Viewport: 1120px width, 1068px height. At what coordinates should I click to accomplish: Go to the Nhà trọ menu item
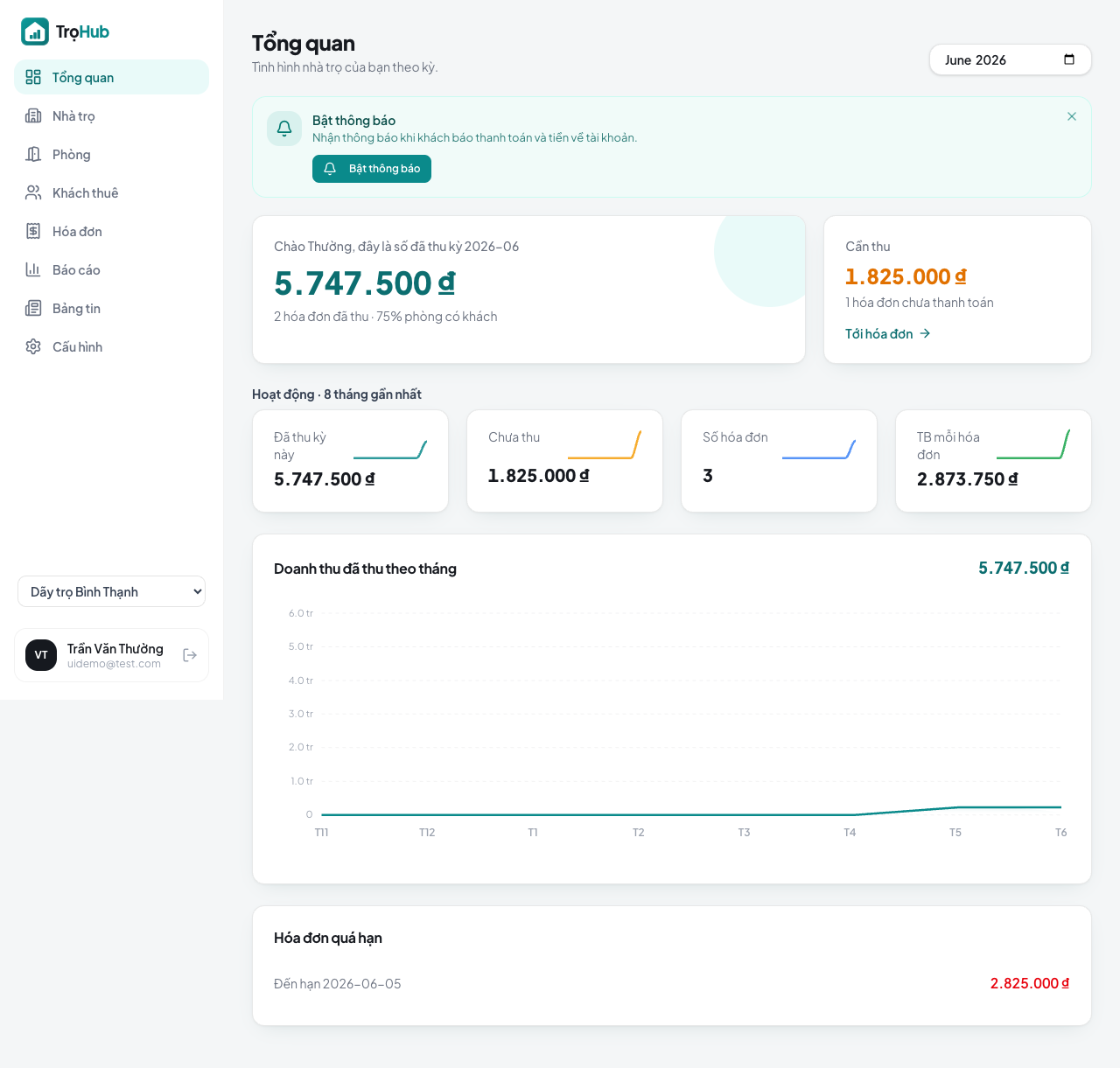112,115
